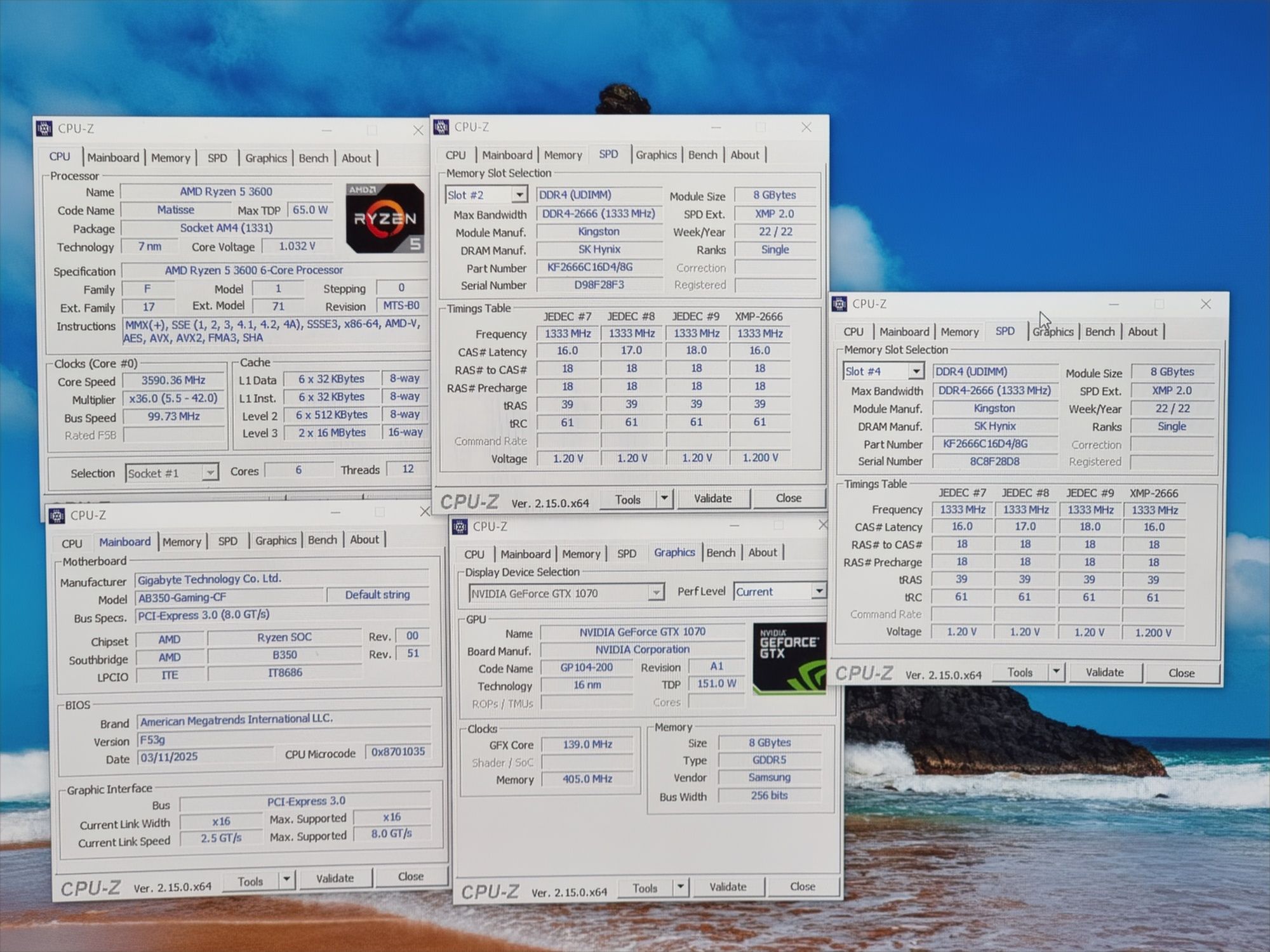Open SPD tab in the Mainboard window
Viewport: 1270px width, 952px height.
tap(227, 541)
